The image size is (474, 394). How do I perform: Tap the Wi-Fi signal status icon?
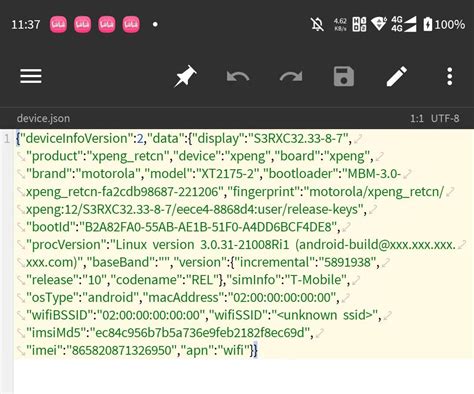point(379,24)
